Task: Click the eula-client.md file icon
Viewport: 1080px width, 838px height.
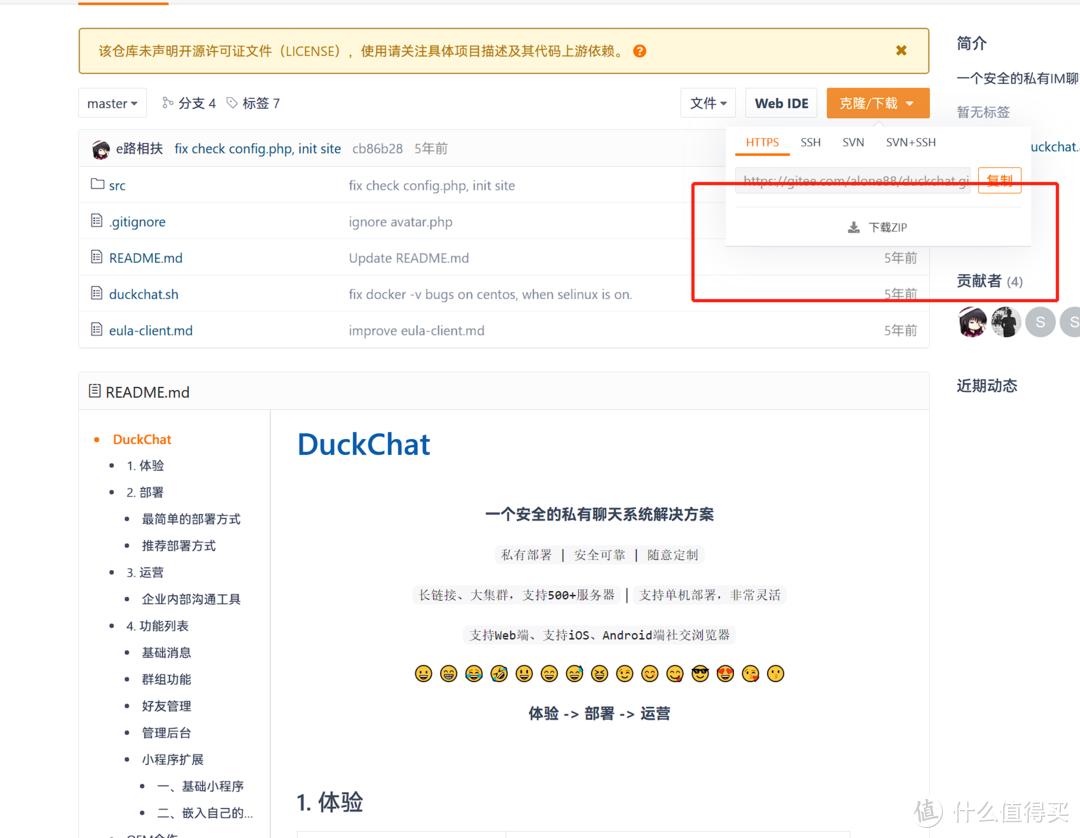Action: [x=96, y=329]
